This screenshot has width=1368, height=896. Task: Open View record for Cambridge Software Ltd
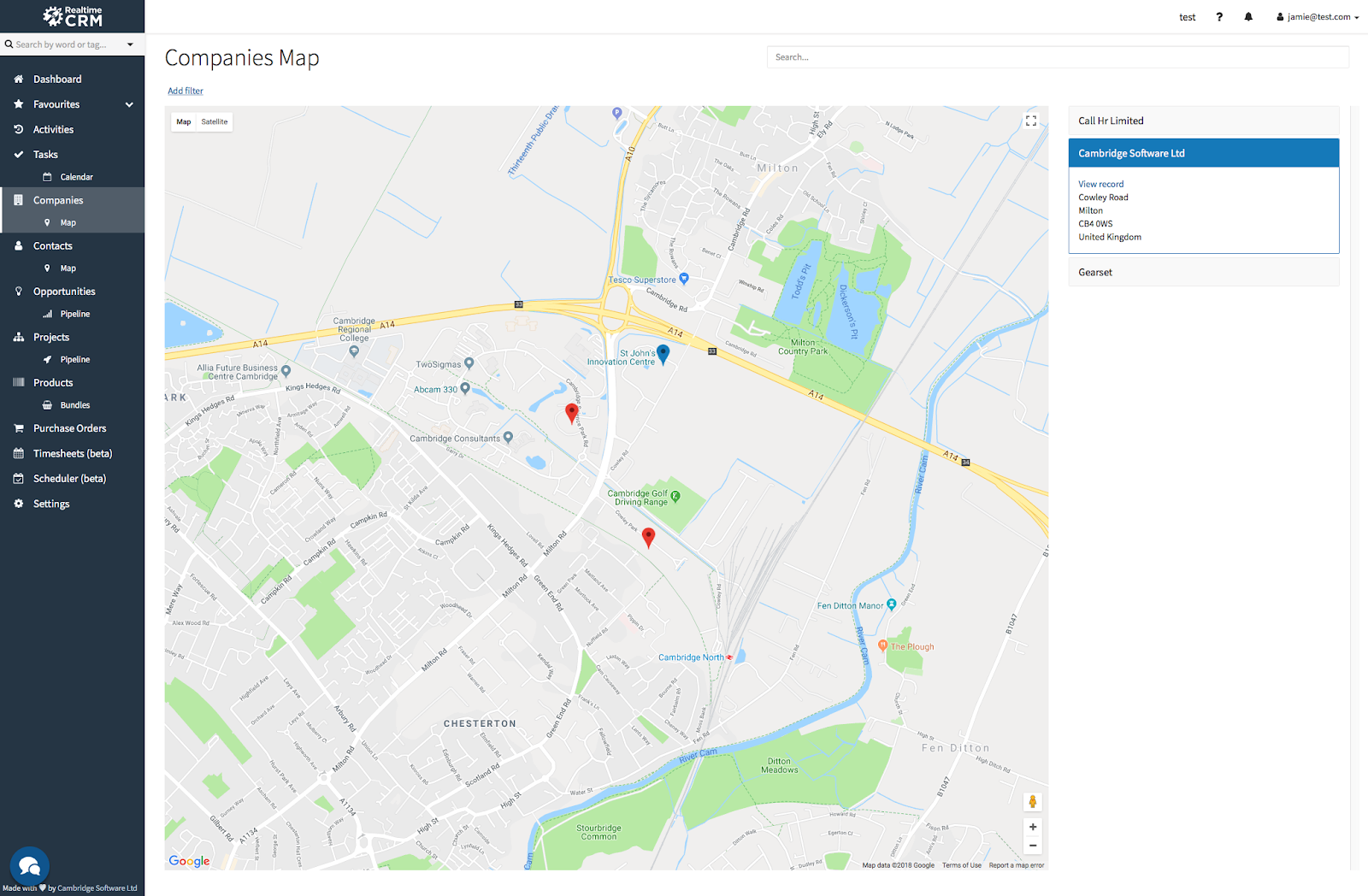(1100, 184)
